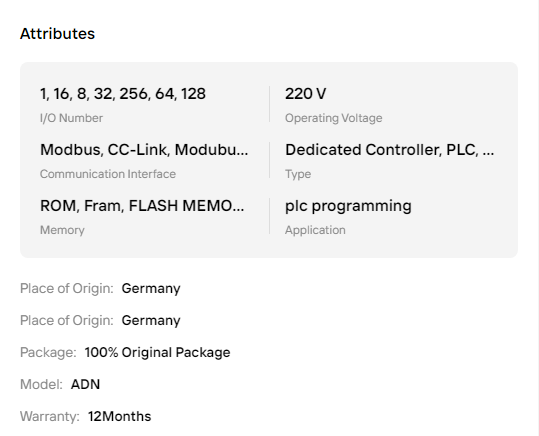Click the Memory attribute label
The image size is (539, 436).
coord(62,230)
